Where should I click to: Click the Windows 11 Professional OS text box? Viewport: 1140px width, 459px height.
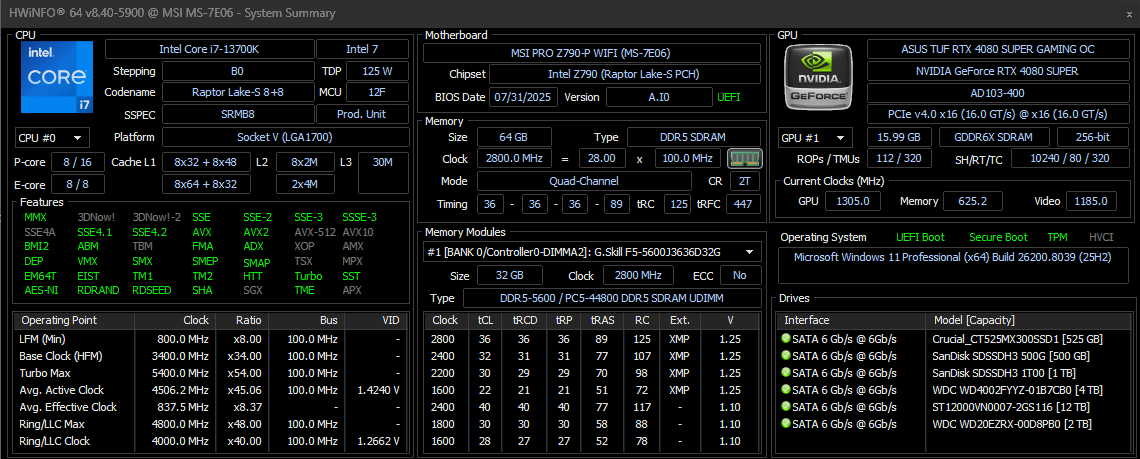(x=952, y=265)
